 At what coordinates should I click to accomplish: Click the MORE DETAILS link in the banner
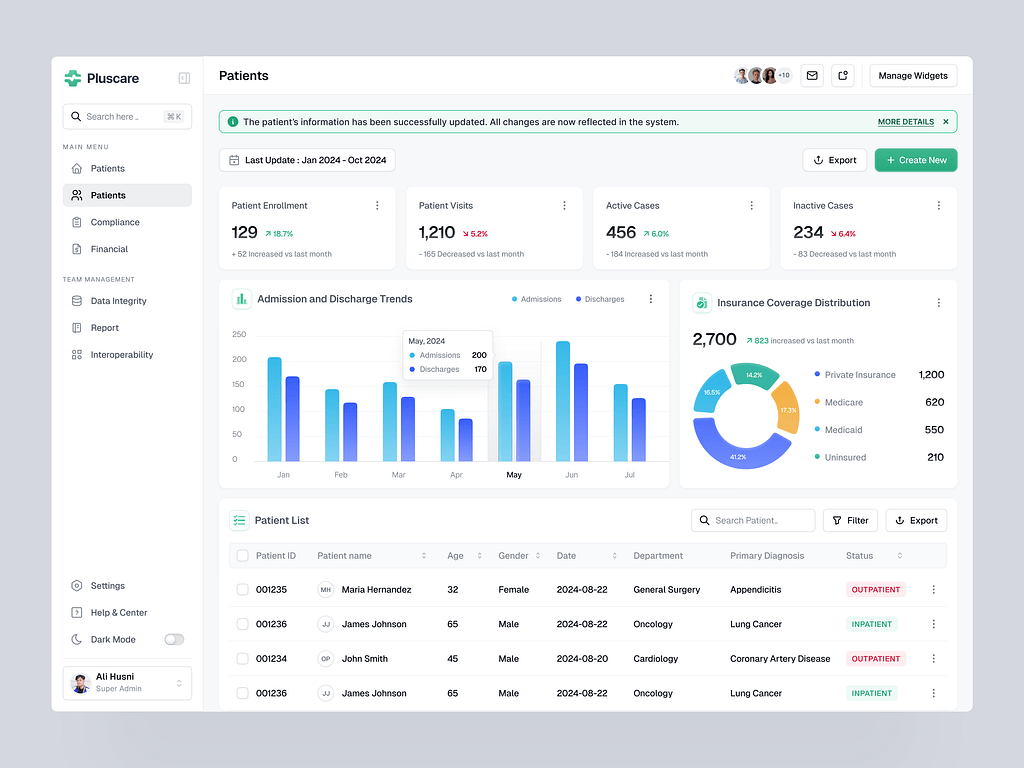click(x=904, y=121)
